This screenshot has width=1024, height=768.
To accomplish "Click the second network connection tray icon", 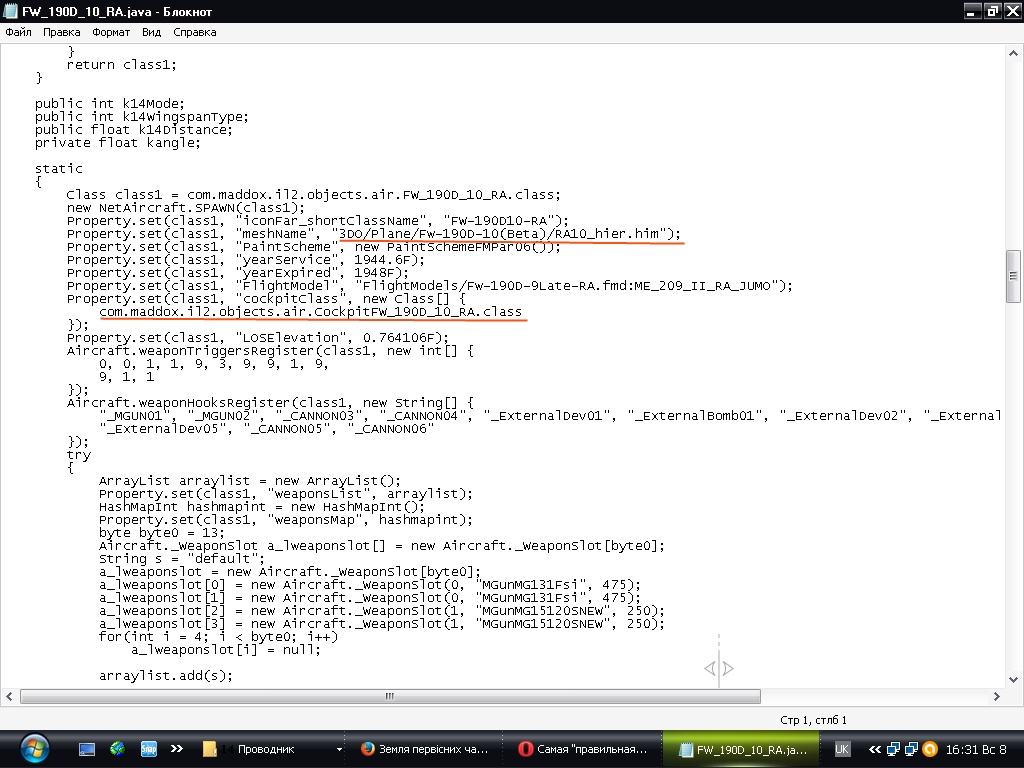I will 912,749.
